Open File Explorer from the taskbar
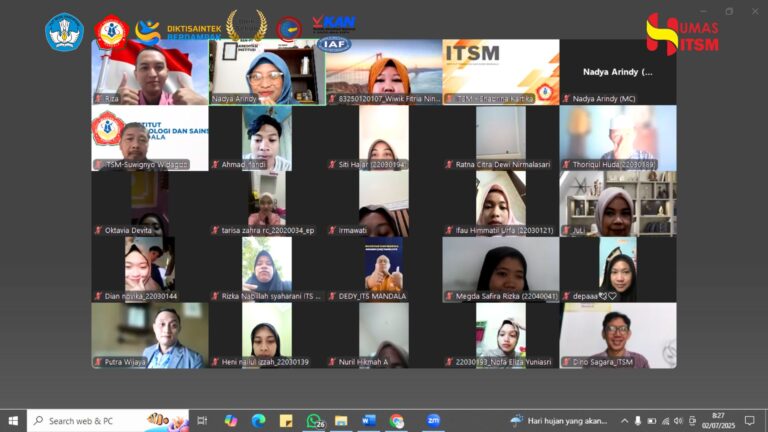Screen dimensions: 768x432 [341, 421]
